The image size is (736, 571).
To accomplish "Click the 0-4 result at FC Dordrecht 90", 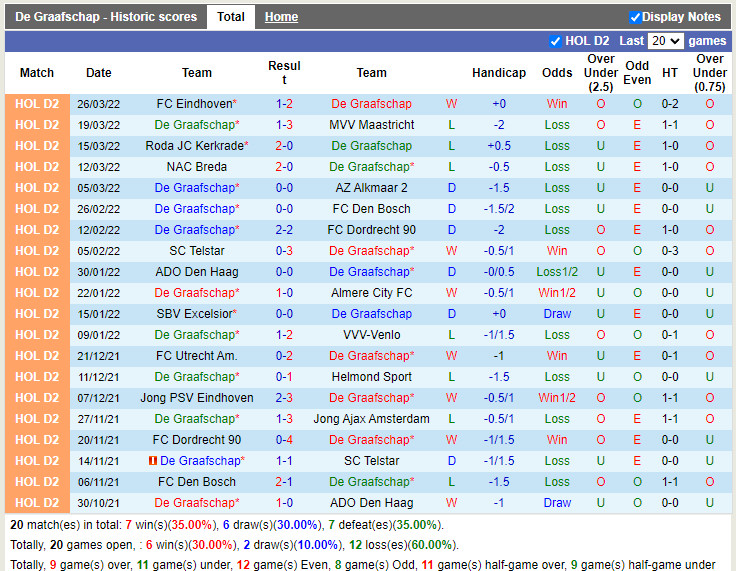I will tap(284, 440).
